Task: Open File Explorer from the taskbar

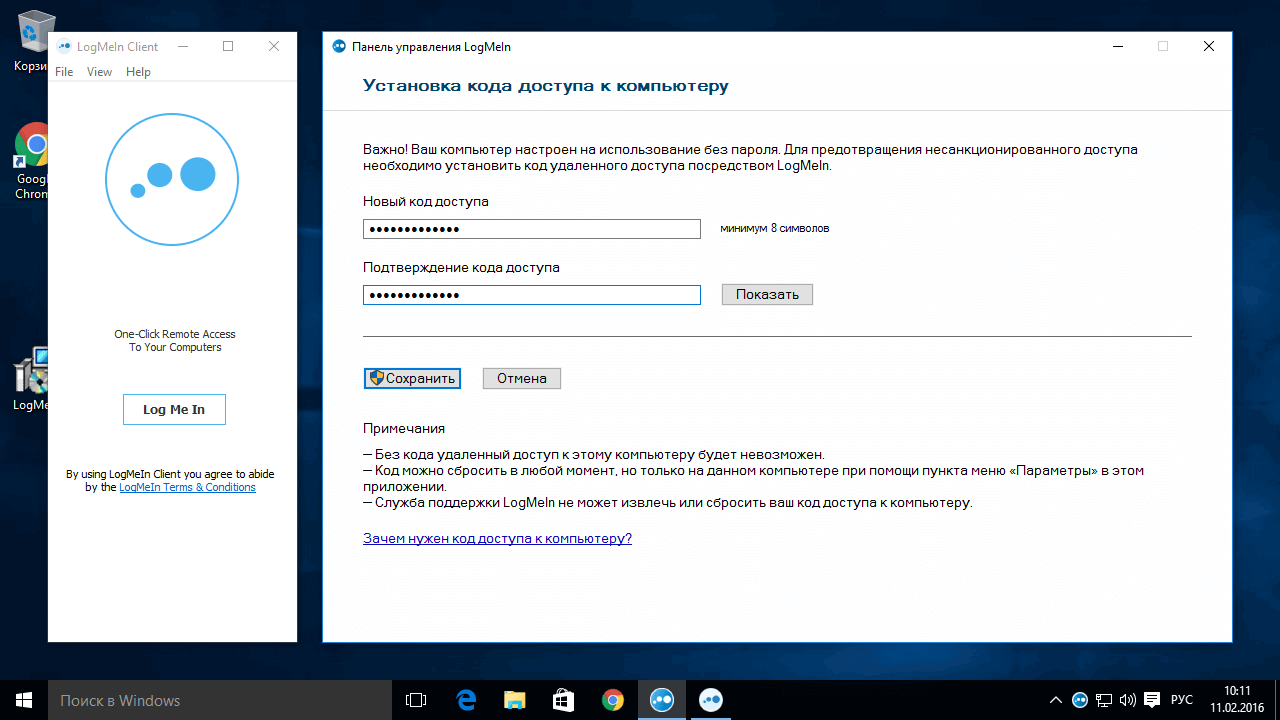Action: [x=514, y=700]
